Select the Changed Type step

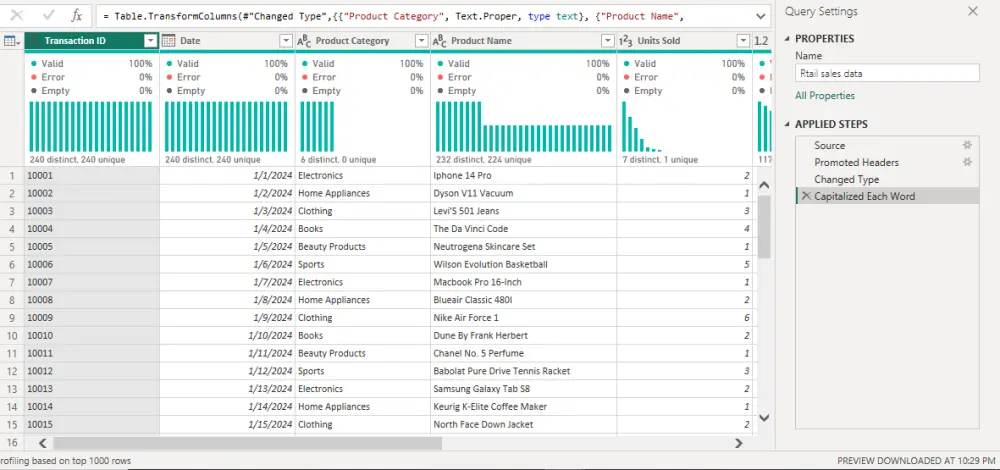[887, 179]
